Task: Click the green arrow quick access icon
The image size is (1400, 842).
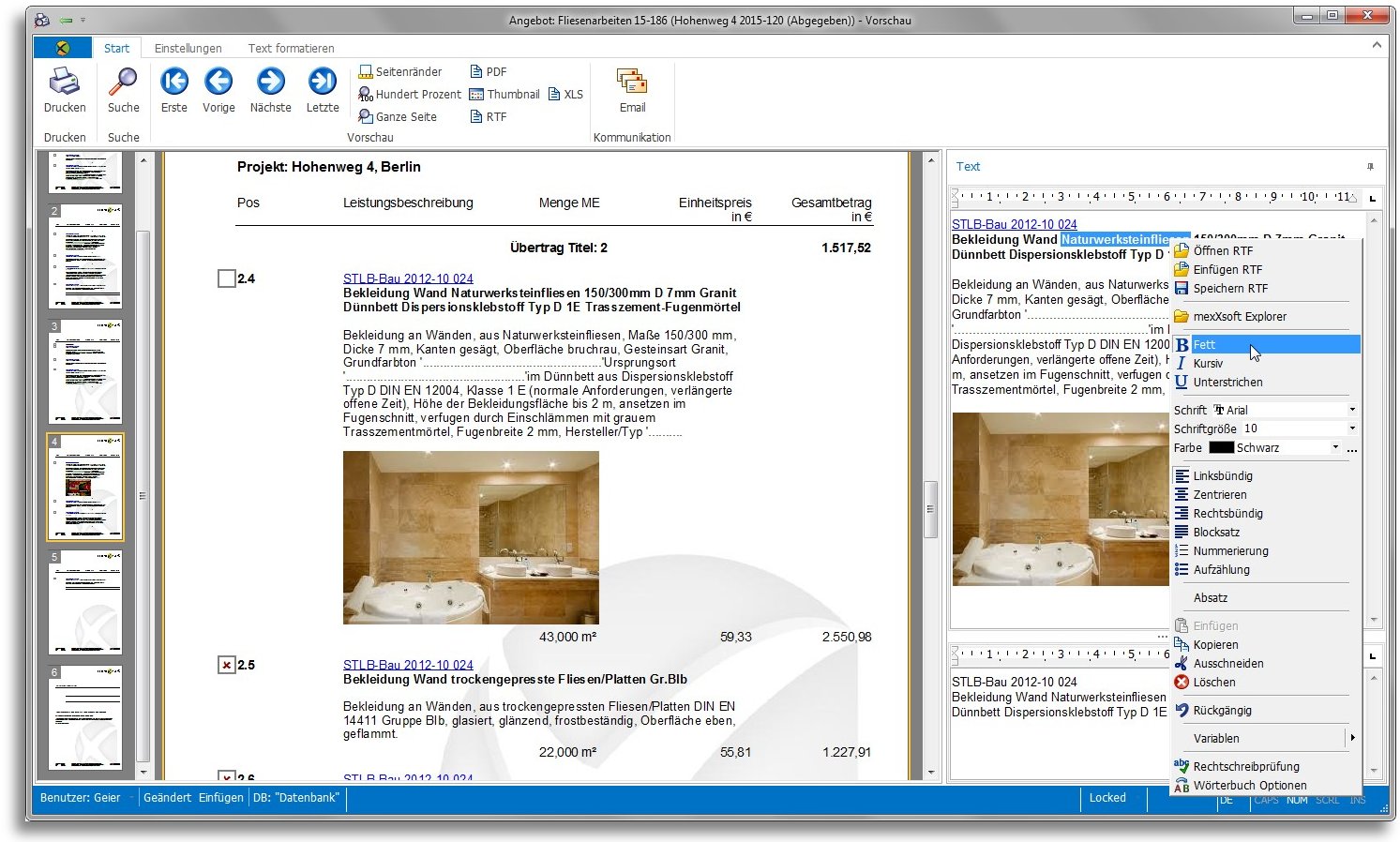Action: [x=66, y=20]
